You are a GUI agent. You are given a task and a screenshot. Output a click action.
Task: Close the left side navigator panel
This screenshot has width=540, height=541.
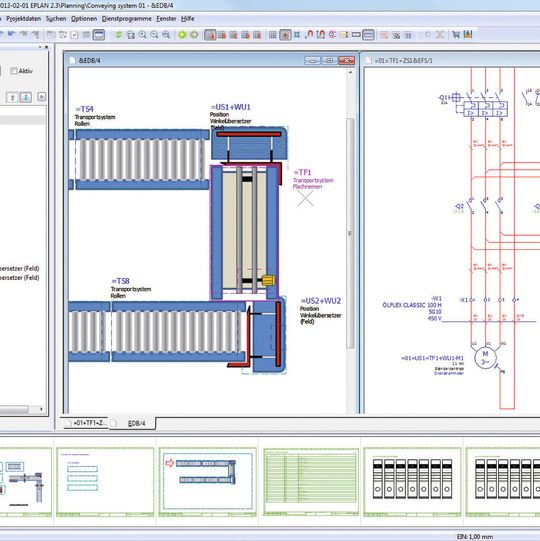(47, 47)
